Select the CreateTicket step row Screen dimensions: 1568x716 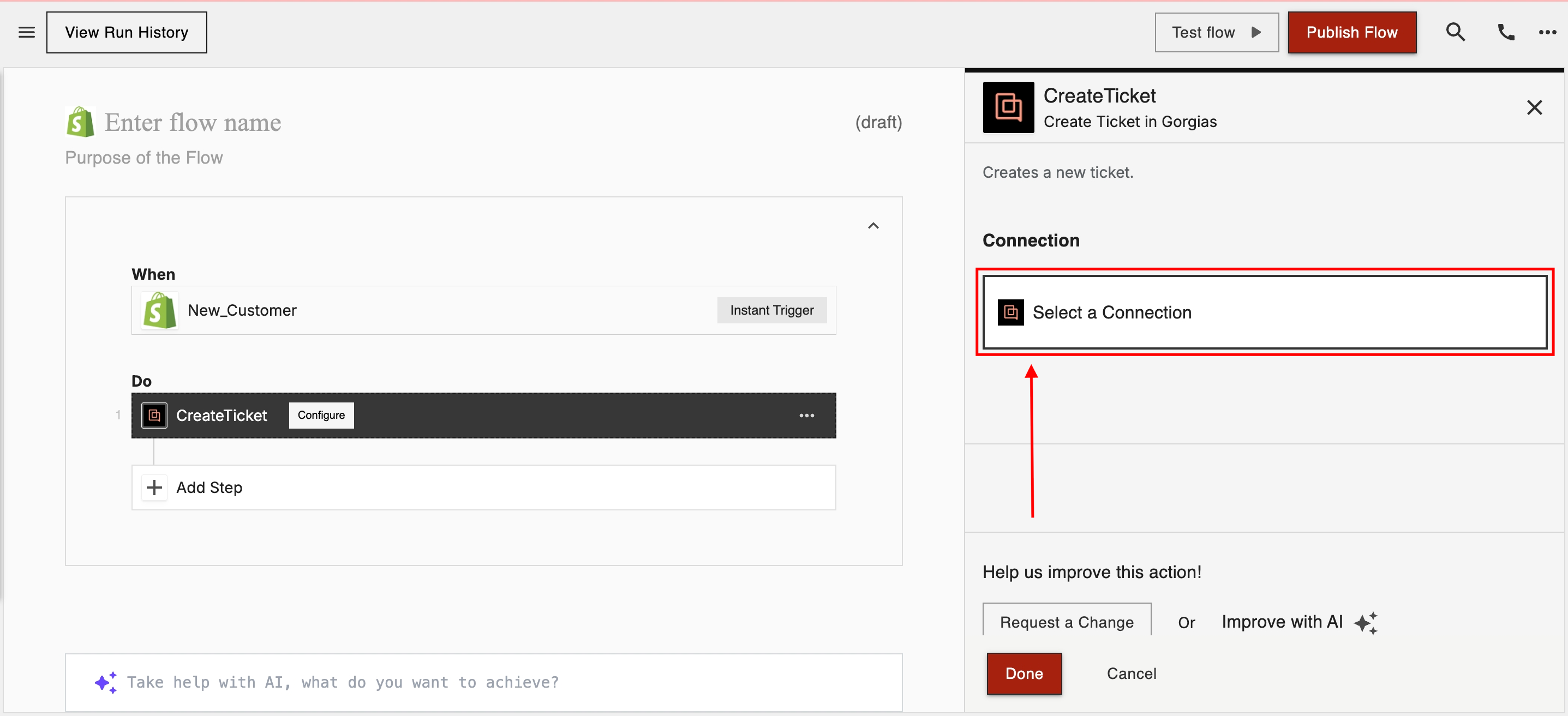pos(483,416)
